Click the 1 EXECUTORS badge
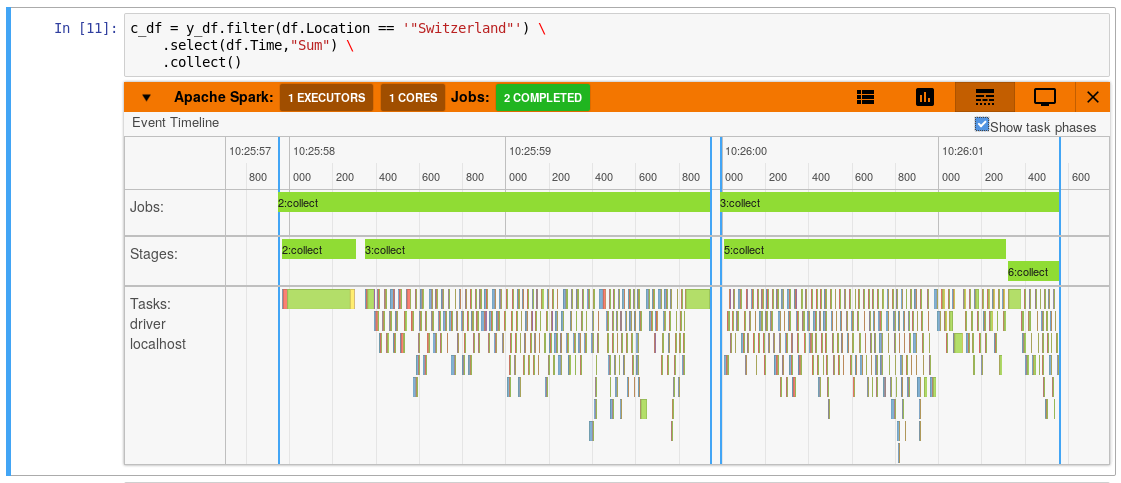Viewport: 1121px width, 483px height. pos(326,98)
